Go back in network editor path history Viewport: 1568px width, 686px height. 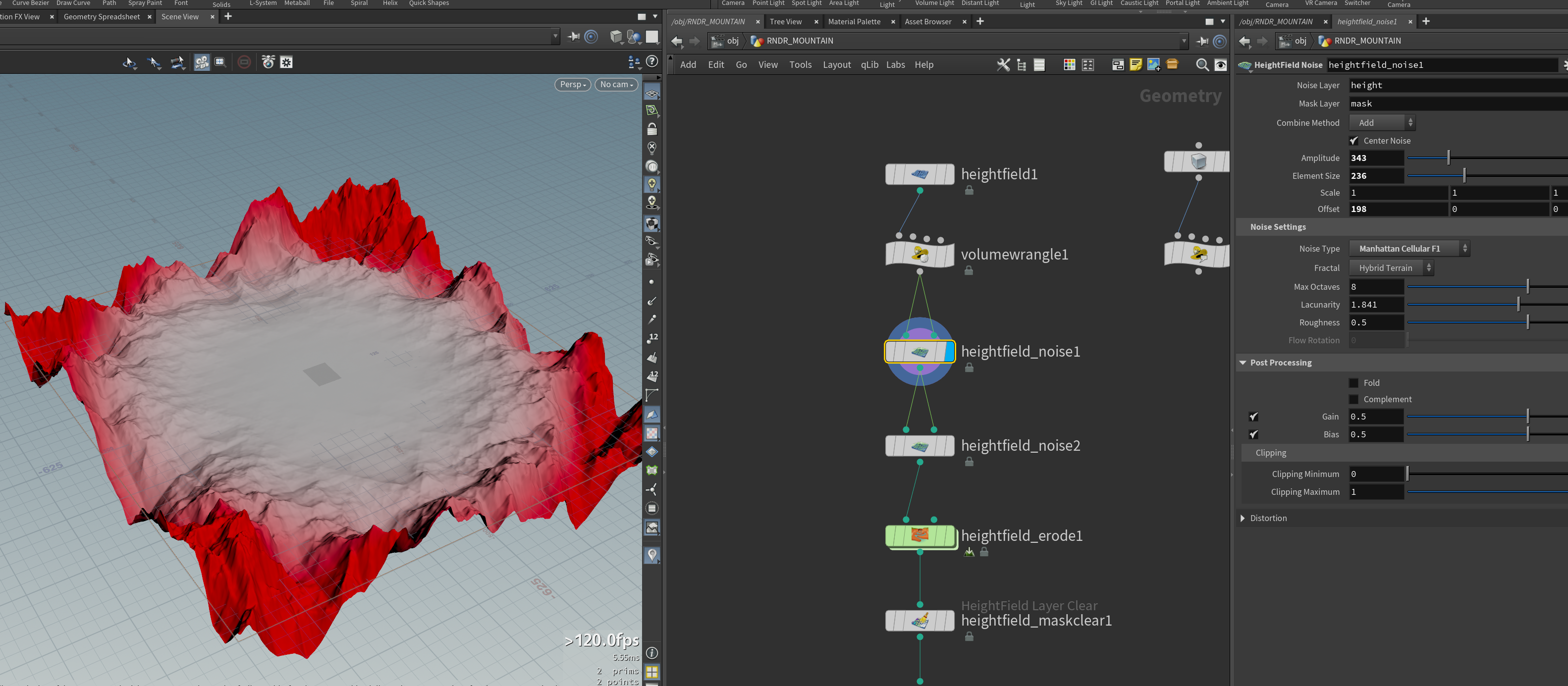point(677,41)
